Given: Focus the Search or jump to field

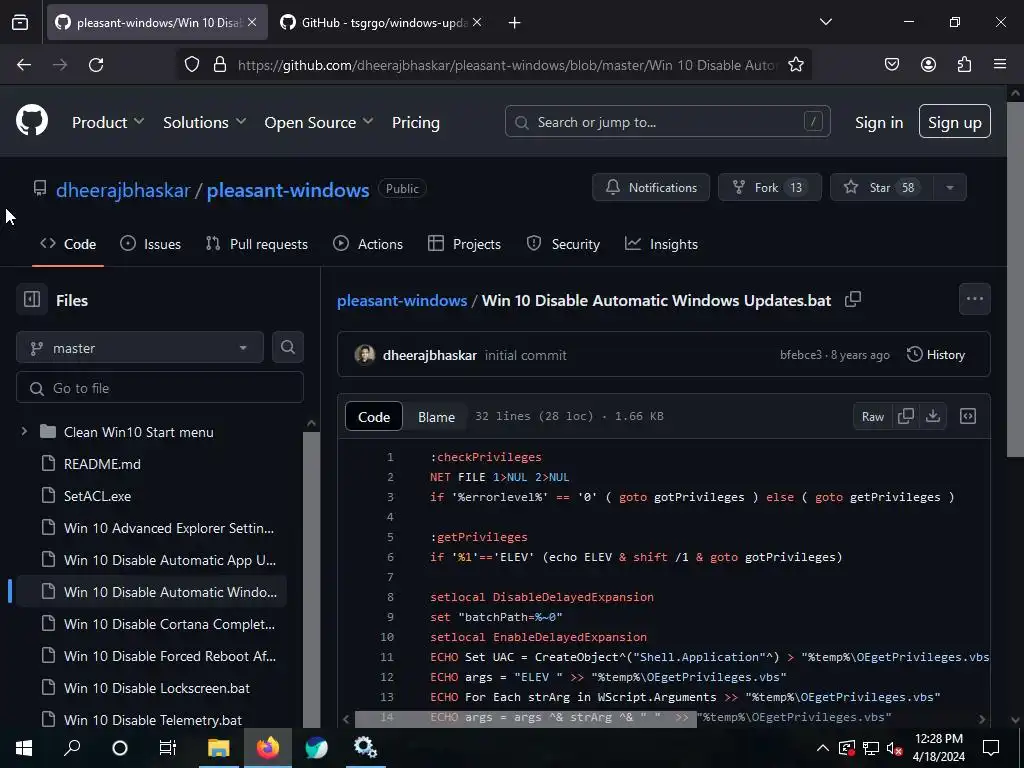Looking at the screenshot, I should [x=667, y=121].
